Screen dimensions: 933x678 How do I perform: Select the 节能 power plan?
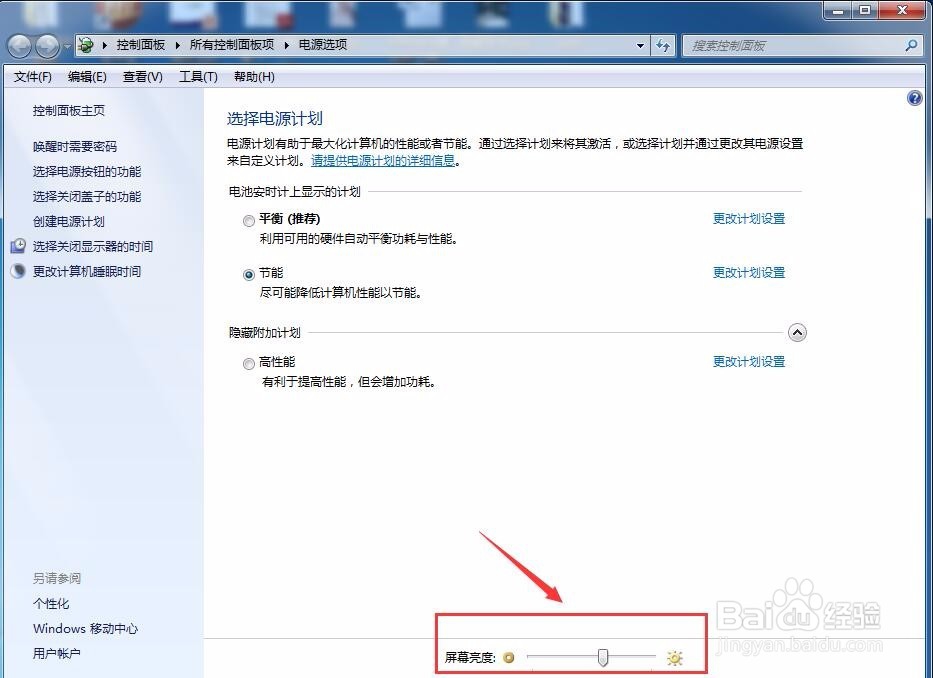248,274
